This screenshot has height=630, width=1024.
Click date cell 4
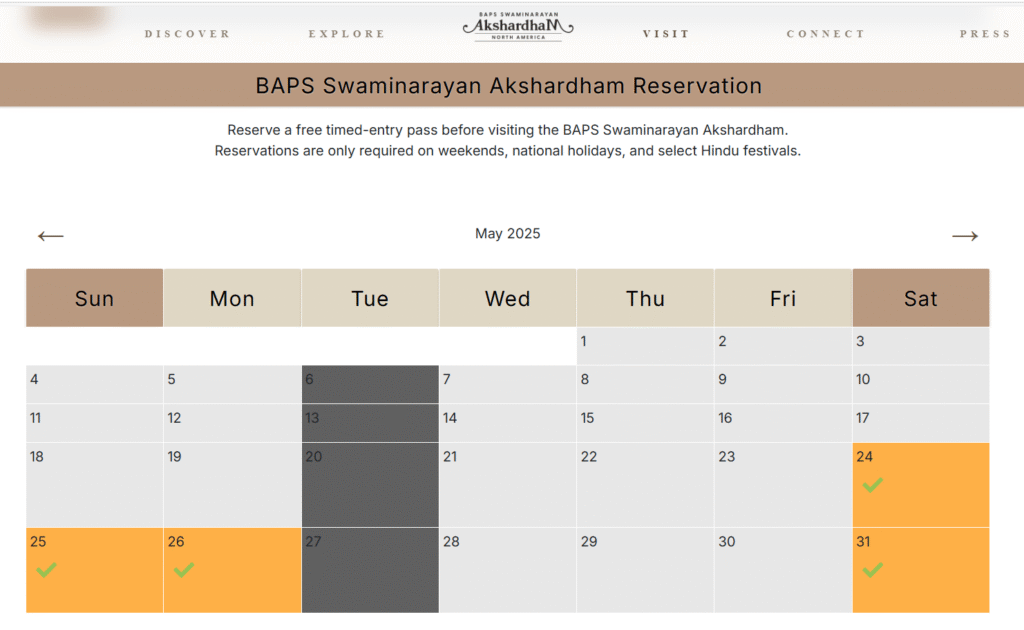[x=95, y=384]
